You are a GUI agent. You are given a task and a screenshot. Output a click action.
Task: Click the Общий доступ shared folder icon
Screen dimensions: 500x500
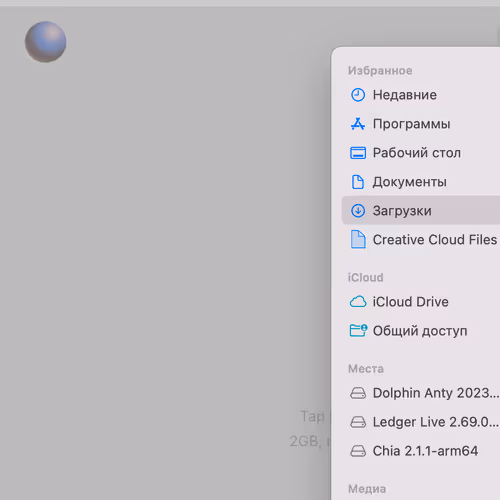coord(358,331)
